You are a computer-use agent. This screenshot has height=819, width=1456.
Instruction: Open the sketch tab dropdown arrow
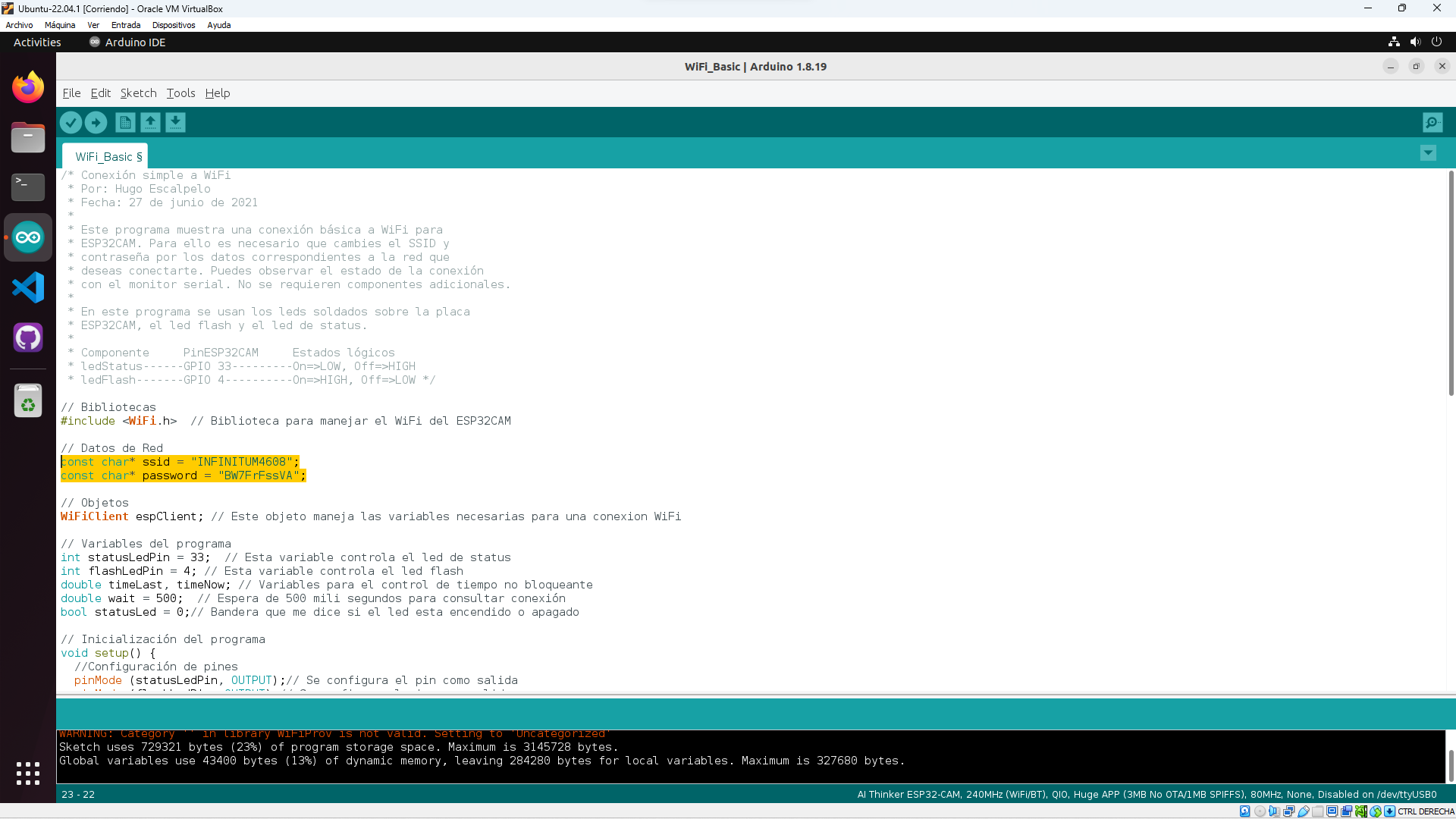[1428, 152]
